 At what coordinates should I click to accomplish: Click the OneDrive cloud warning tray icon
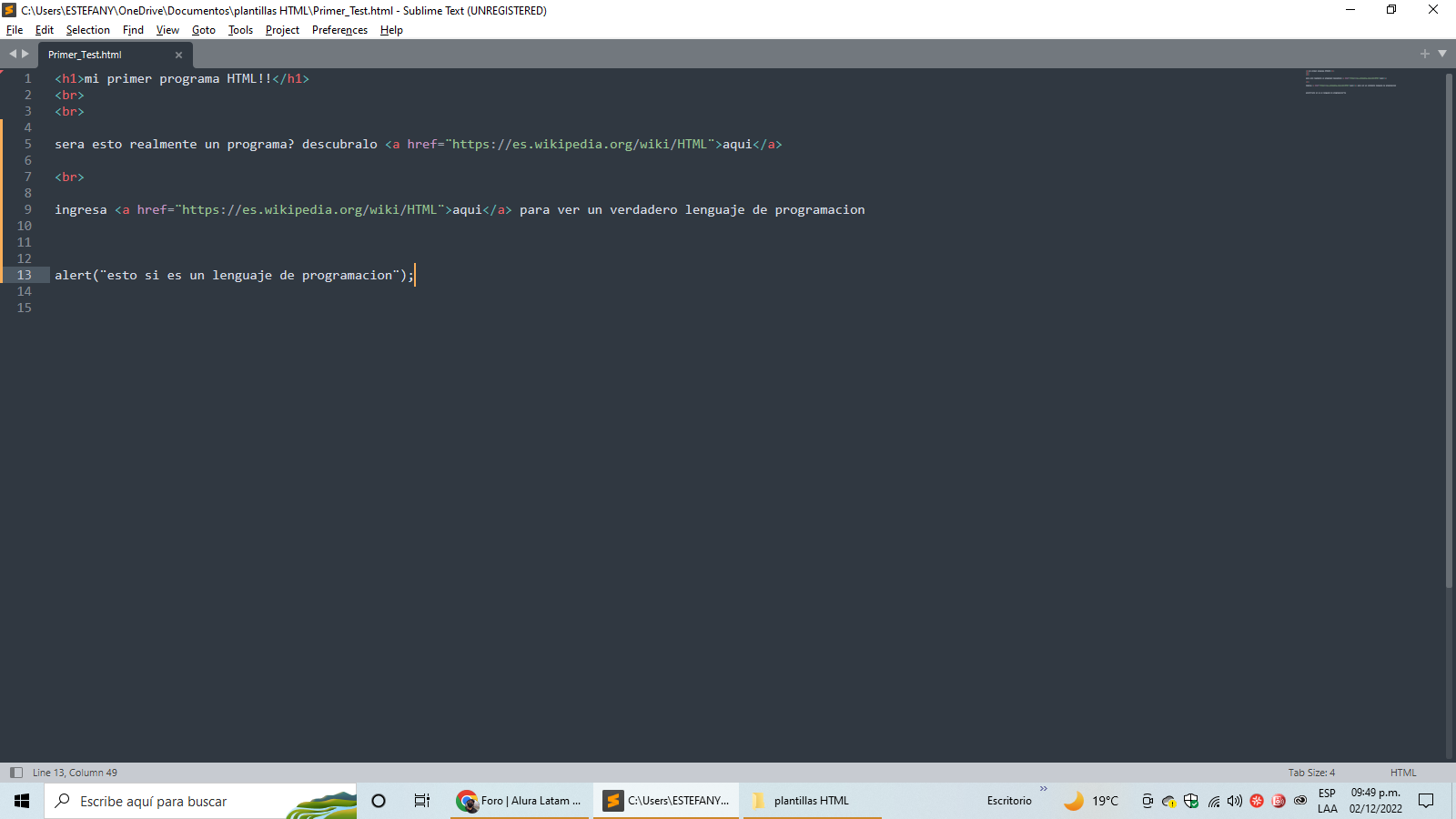tap(1169, 801)
